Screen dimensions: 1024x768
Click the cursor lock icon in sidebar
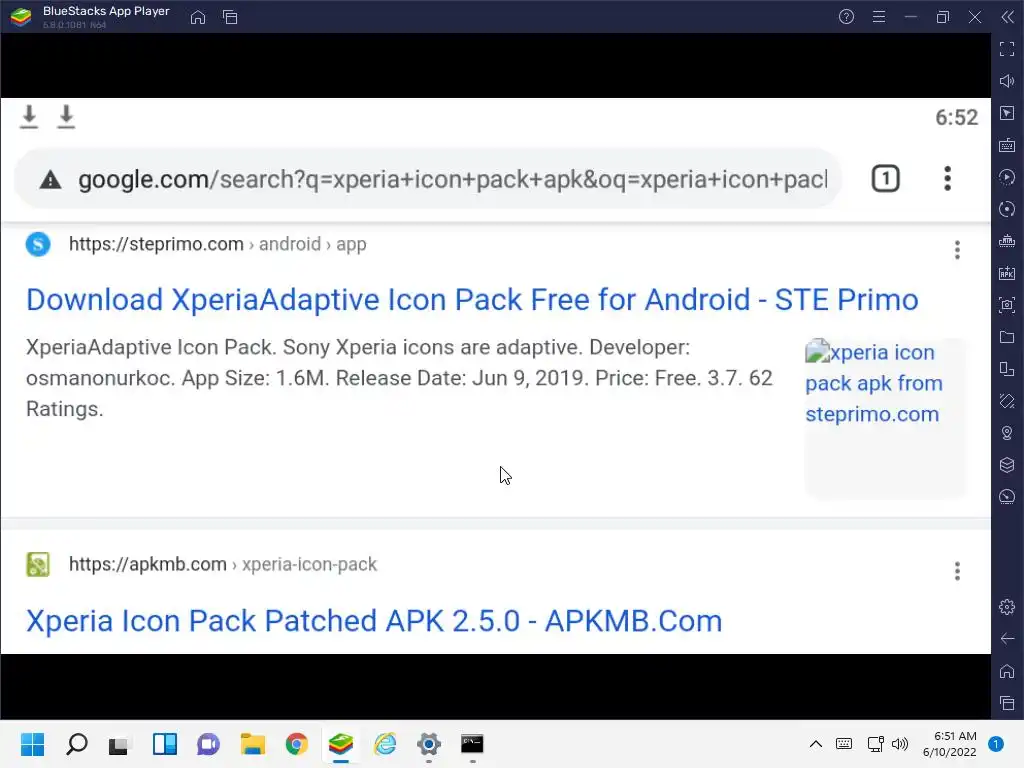click(x=1007, y=113)
